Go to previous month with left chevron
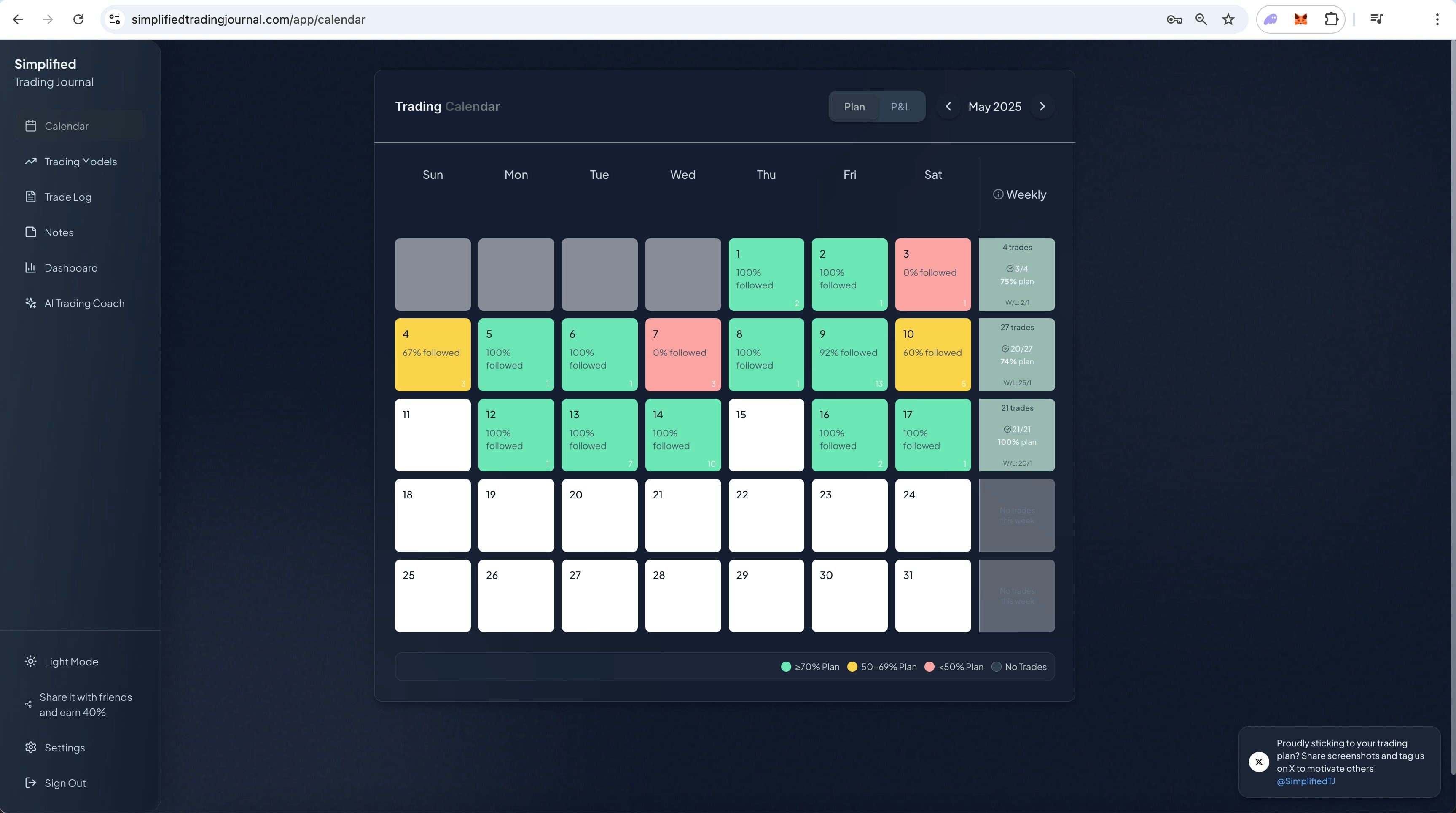The width and height of the screenshot is (1456, 813). pyautogui.click(x=948, y=106)
